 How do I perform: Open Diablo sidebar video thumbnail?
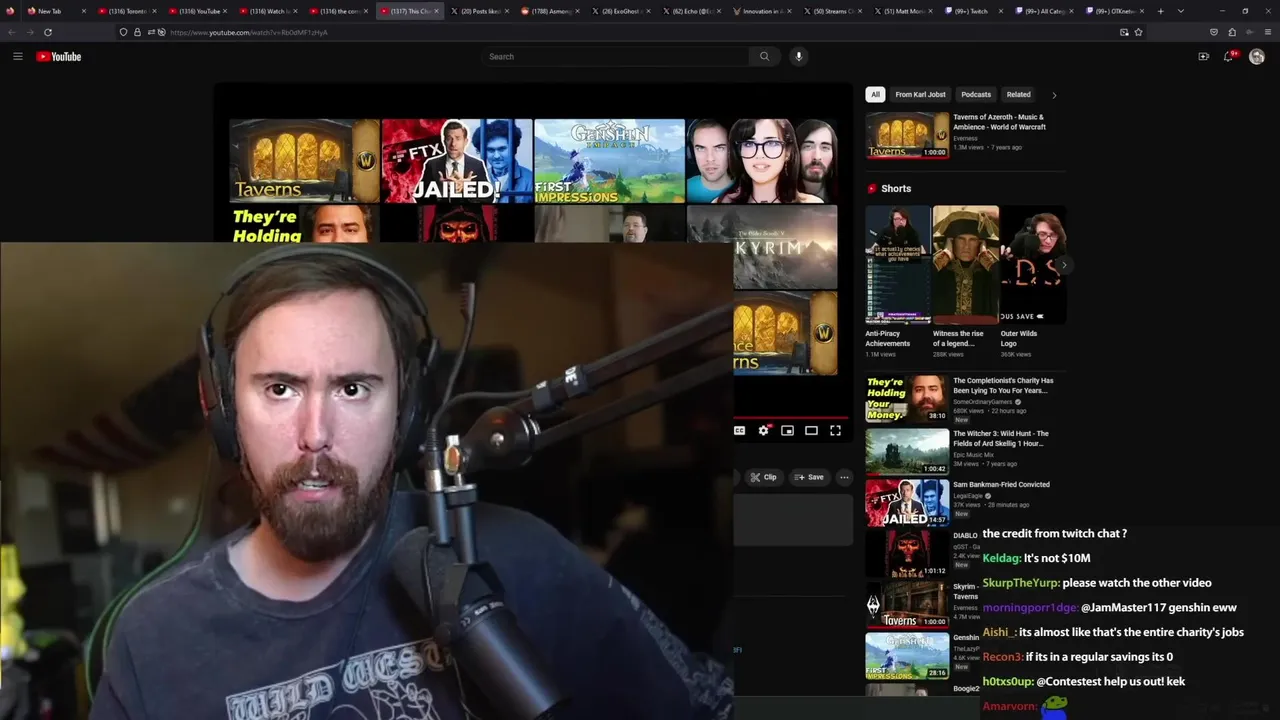pos(907,555)
